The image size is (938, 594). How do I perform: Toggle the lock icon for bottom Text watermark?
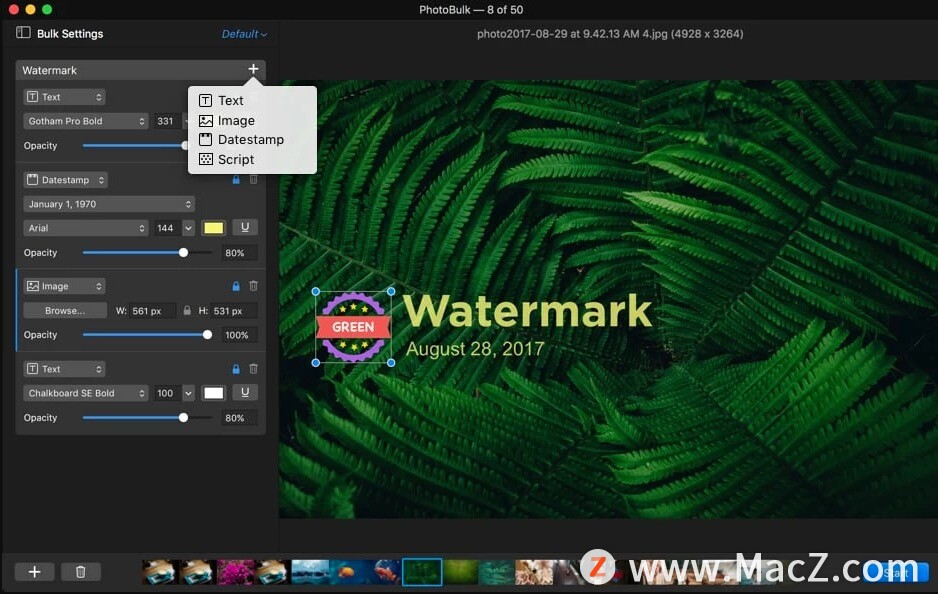(x=236, y=369)
